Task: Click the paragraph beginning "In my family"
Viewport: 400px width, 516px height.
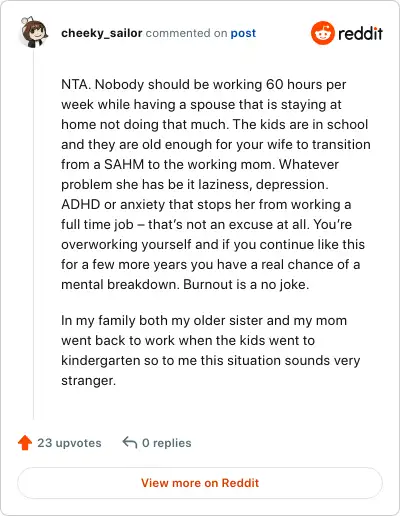Action: [211, 350]
